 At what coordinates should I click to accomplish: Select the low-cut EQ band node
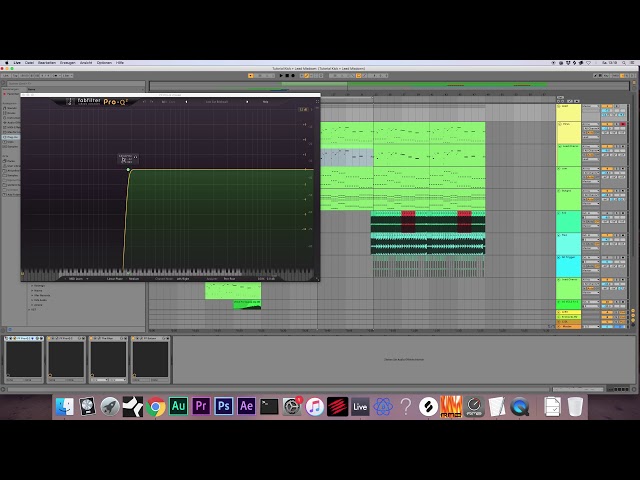point(128,169)
